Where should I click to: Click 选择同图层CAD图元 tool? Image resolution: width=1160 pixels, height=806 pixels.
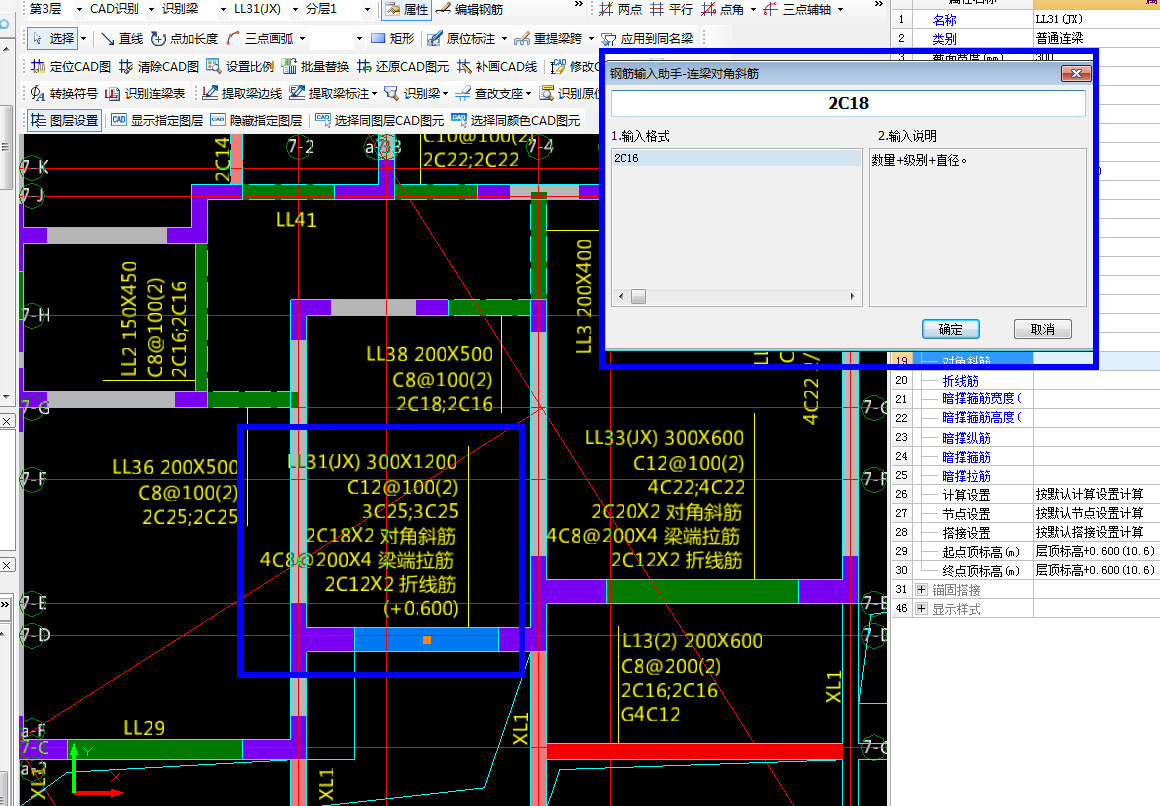[x=380, y=120]
